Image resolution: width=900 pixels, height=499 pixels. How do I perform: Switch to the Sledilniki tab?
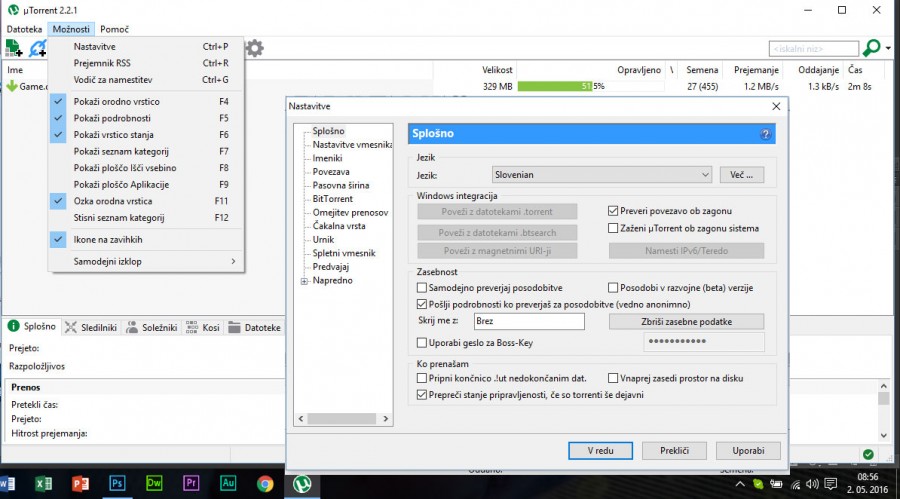[x=91, y=327]
